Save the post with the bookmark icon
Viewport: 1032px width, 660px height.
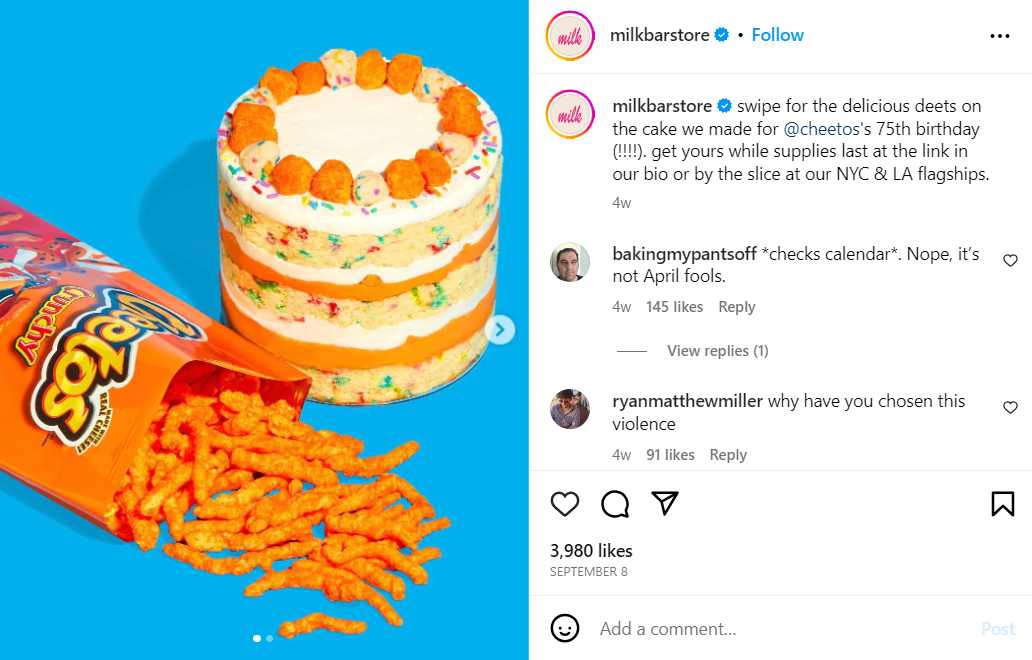[1003, 504]
